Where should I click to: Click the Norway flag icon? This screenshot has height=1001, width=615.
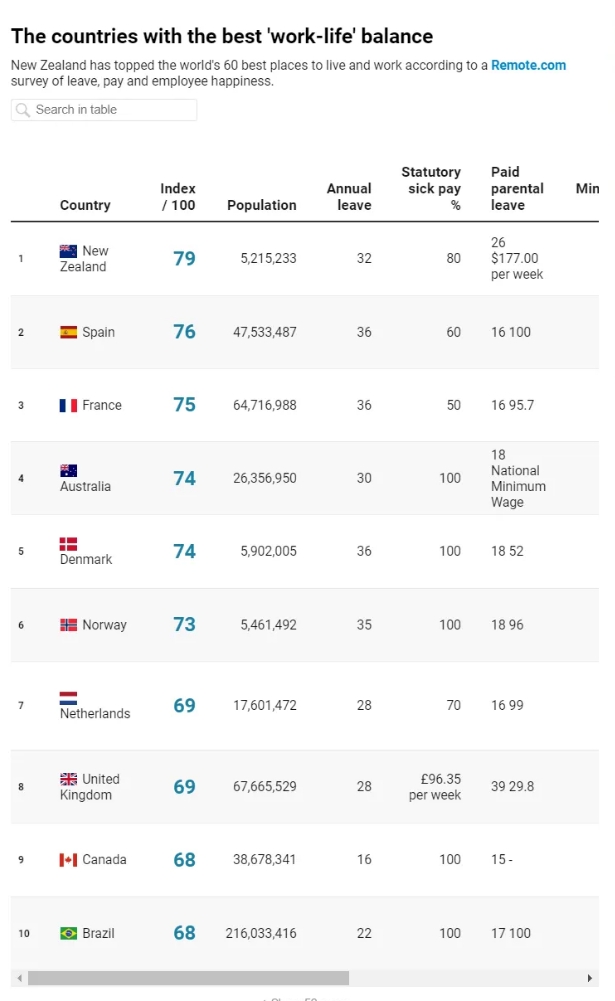point(68,625)
